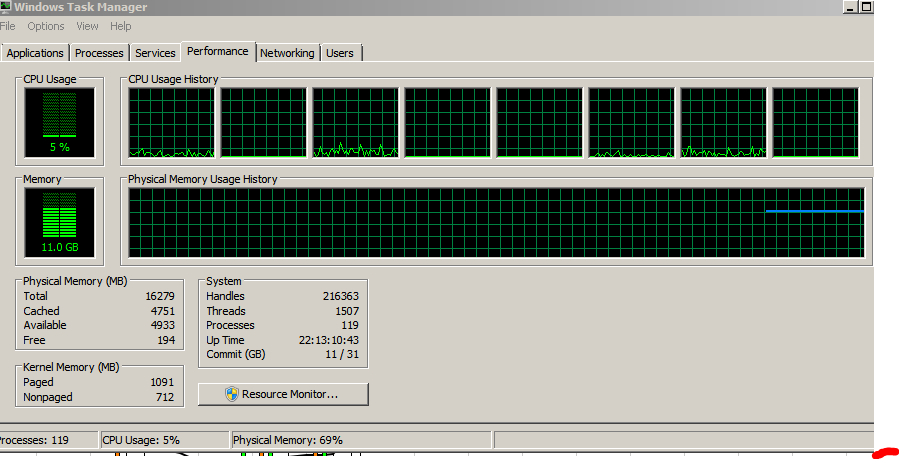Switch to the Users tab
The image size is (899, 459).
340,53
